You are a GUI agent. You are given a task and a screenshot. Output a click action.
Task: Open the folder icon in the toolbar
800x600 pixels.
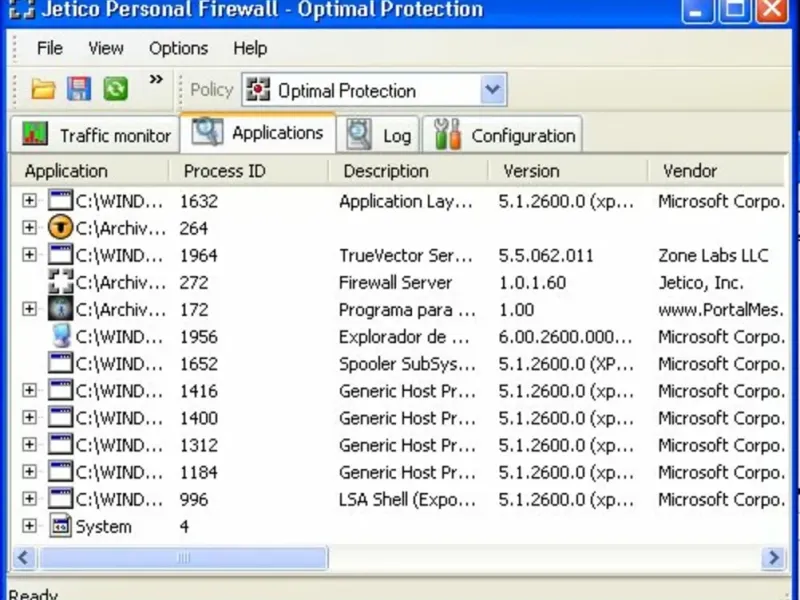click(43, 89)
